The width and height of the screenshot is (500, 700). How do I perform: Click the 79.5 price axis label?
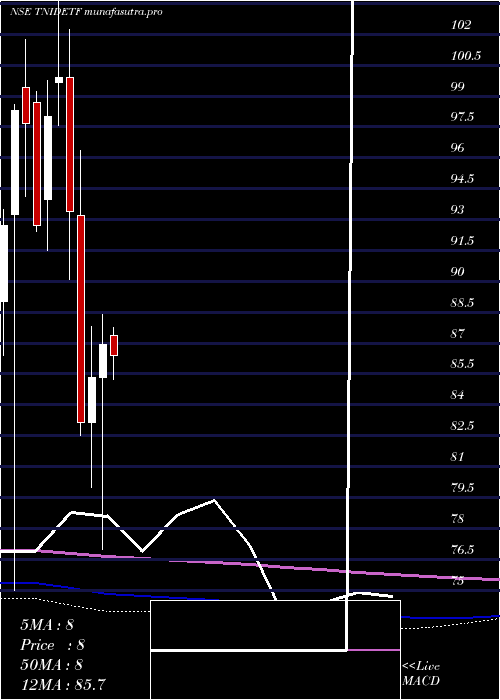click(462, 488)
